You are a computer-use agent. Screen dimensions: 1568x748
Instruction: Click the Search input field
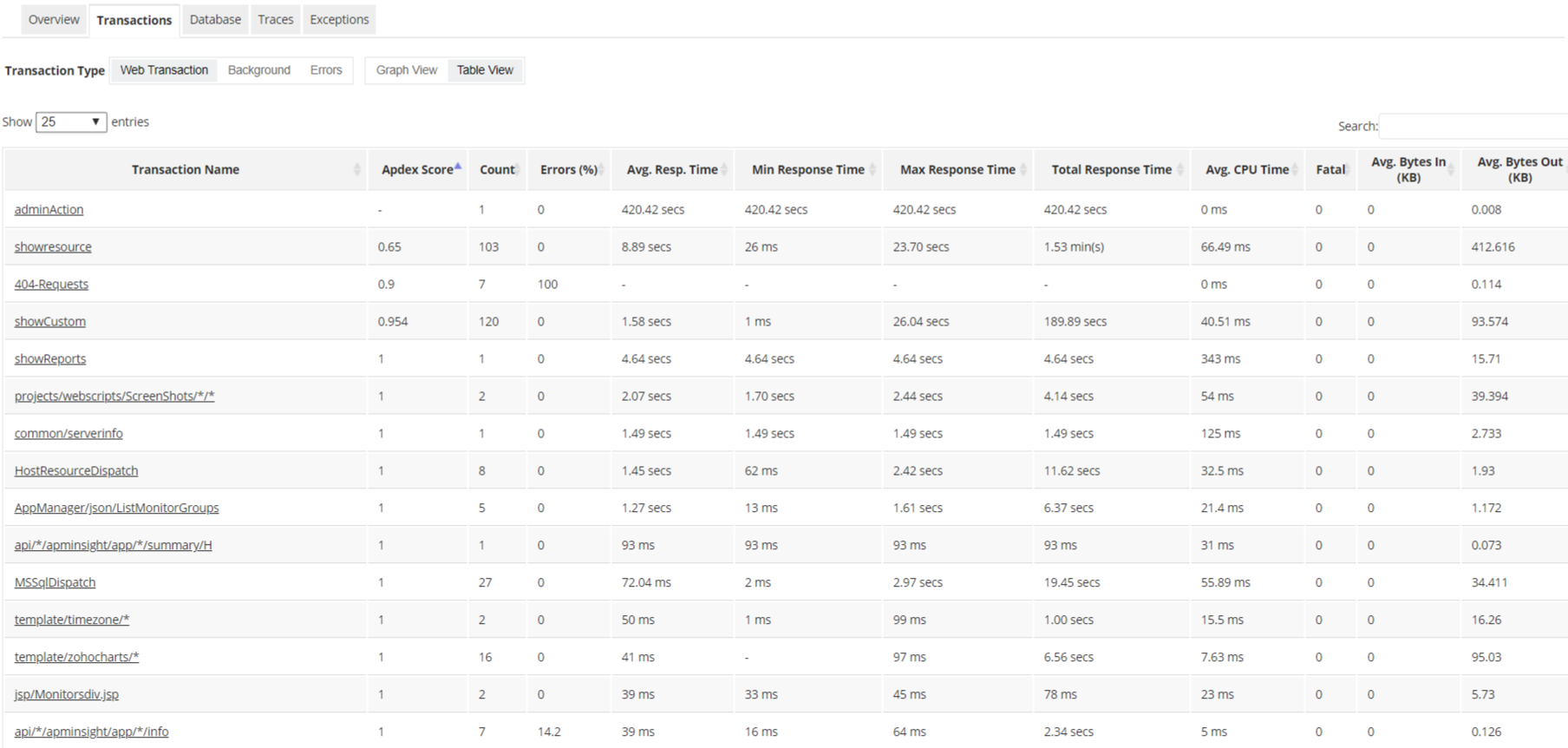pos(1473,127)
